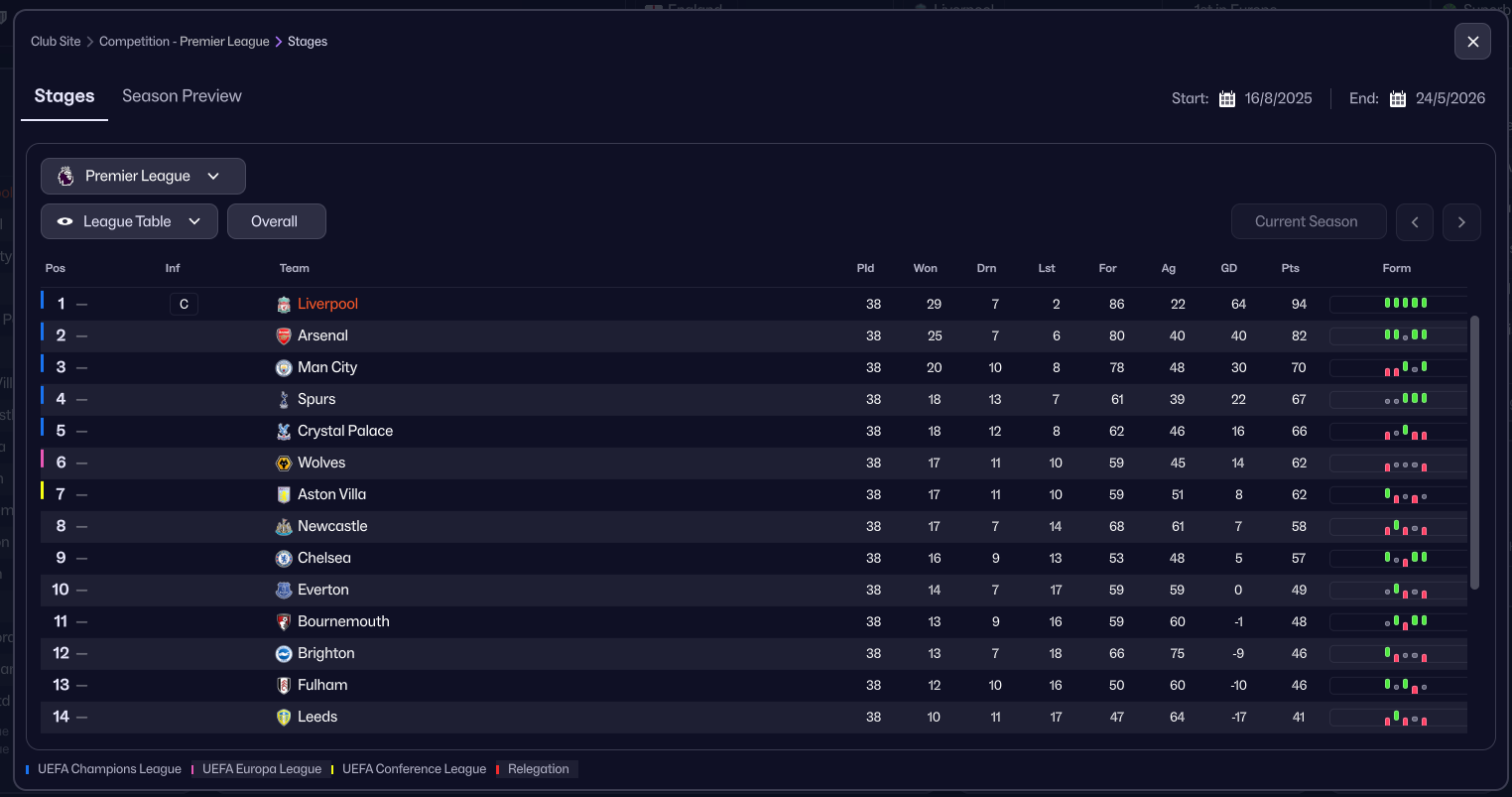This screenshot has width=1512, height=797.
Task: Open the end date calendar icon
Action: tap(1398, 99)
